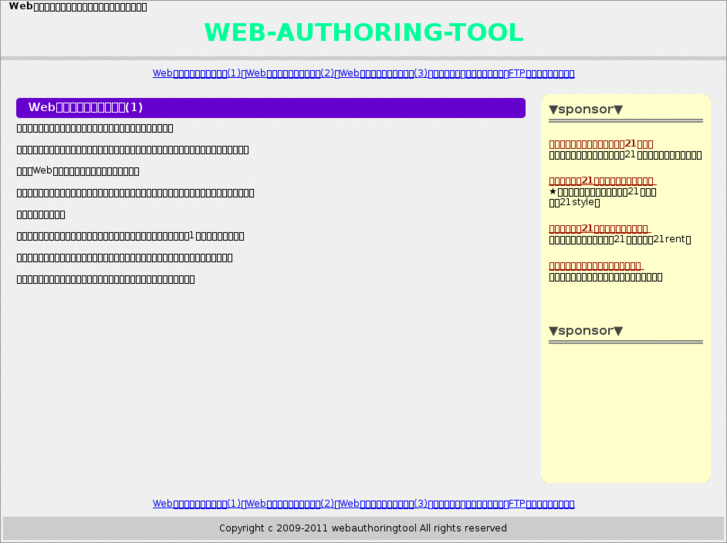727x545 pixels.
Task: Click the '21 style' sponsor description text
Action: (603, 197)
